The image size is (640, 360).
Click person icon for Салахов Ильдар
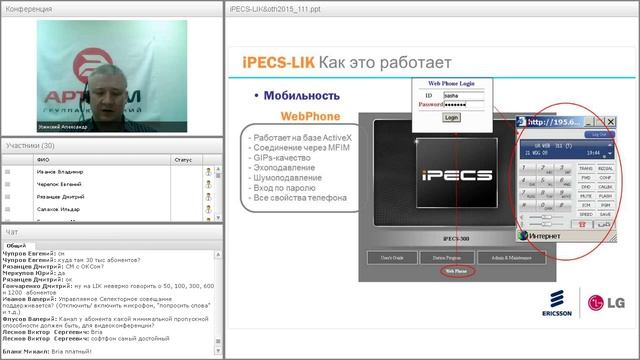click(x=209, y=209)
